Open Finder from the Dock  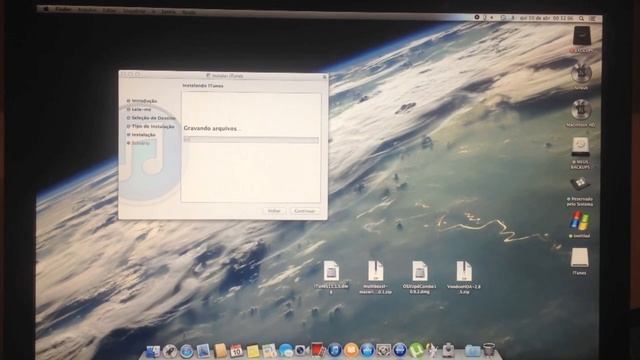pos(153,351)
